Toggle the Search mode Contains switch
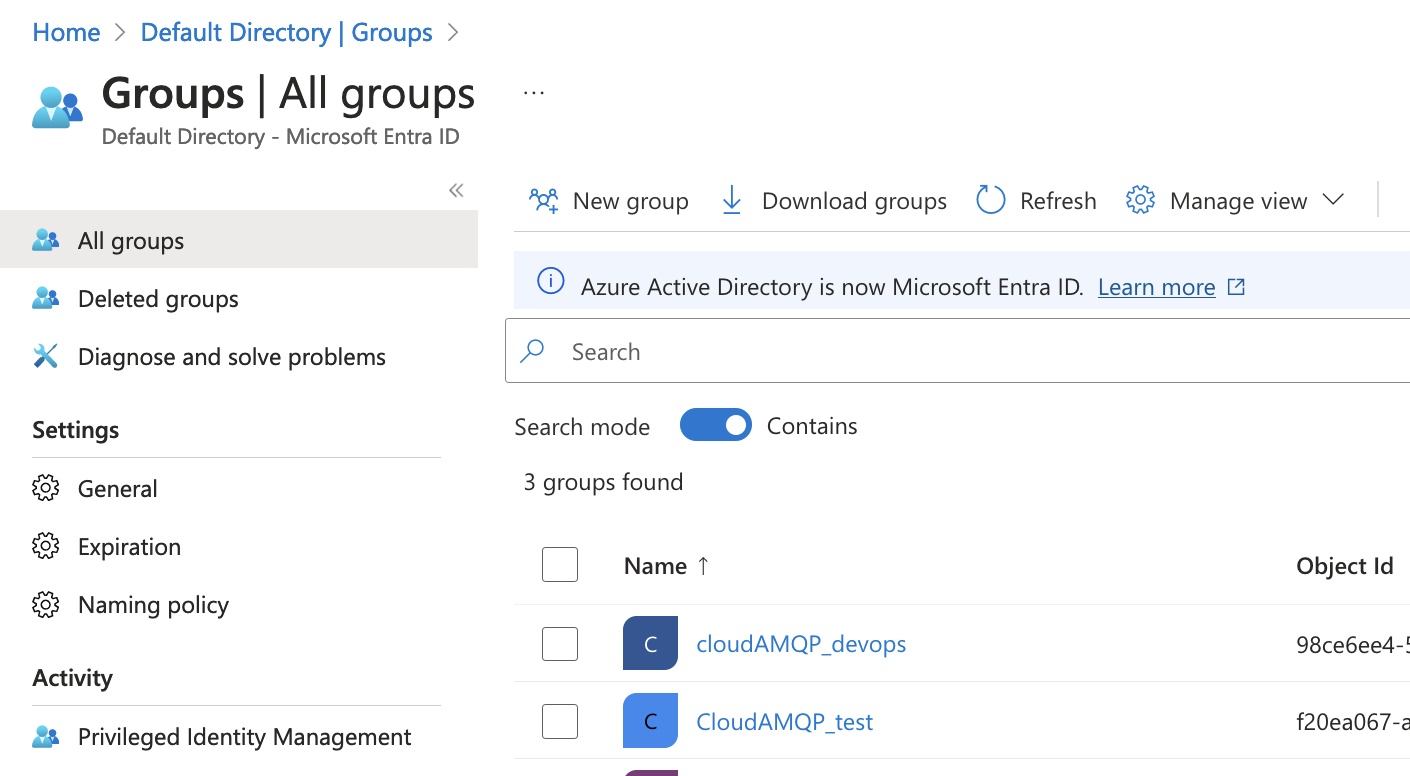 coord(716,425)
